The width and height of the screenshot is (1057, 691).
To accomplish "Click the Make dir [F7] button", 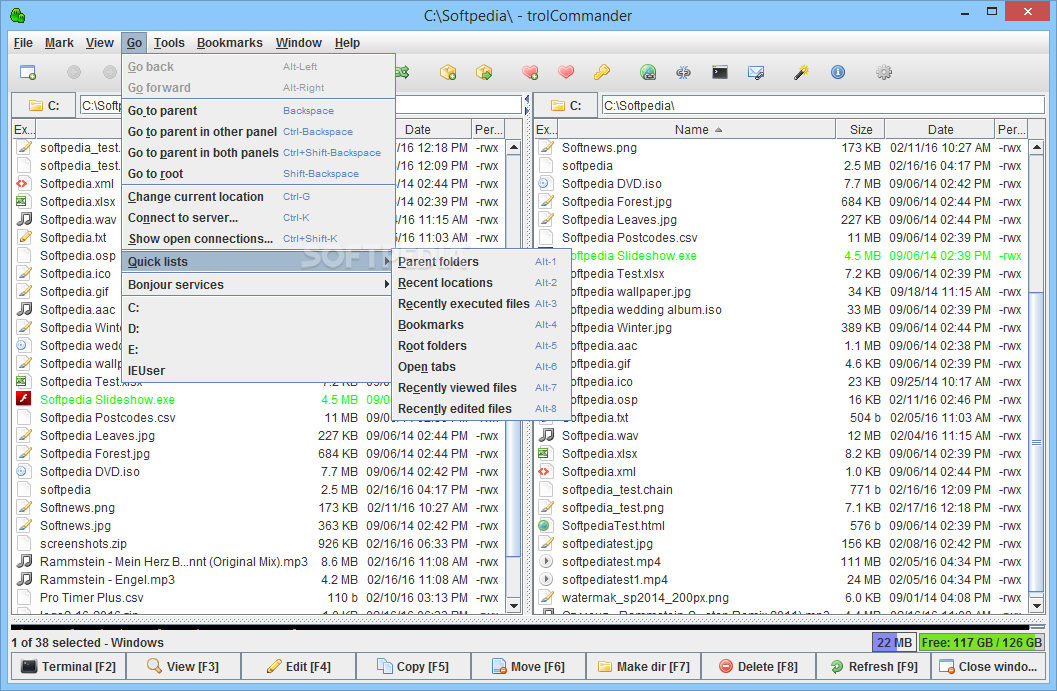I will pos(643,667).
